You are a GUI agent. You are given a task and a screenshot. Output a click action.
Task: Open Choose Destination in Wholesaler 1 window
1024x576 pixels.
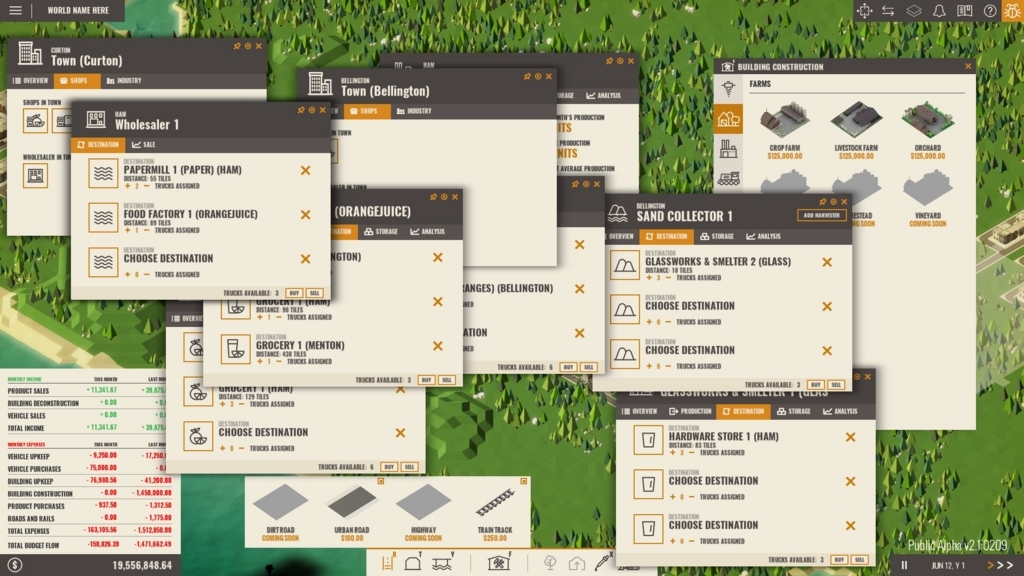[x=168, y=259]
